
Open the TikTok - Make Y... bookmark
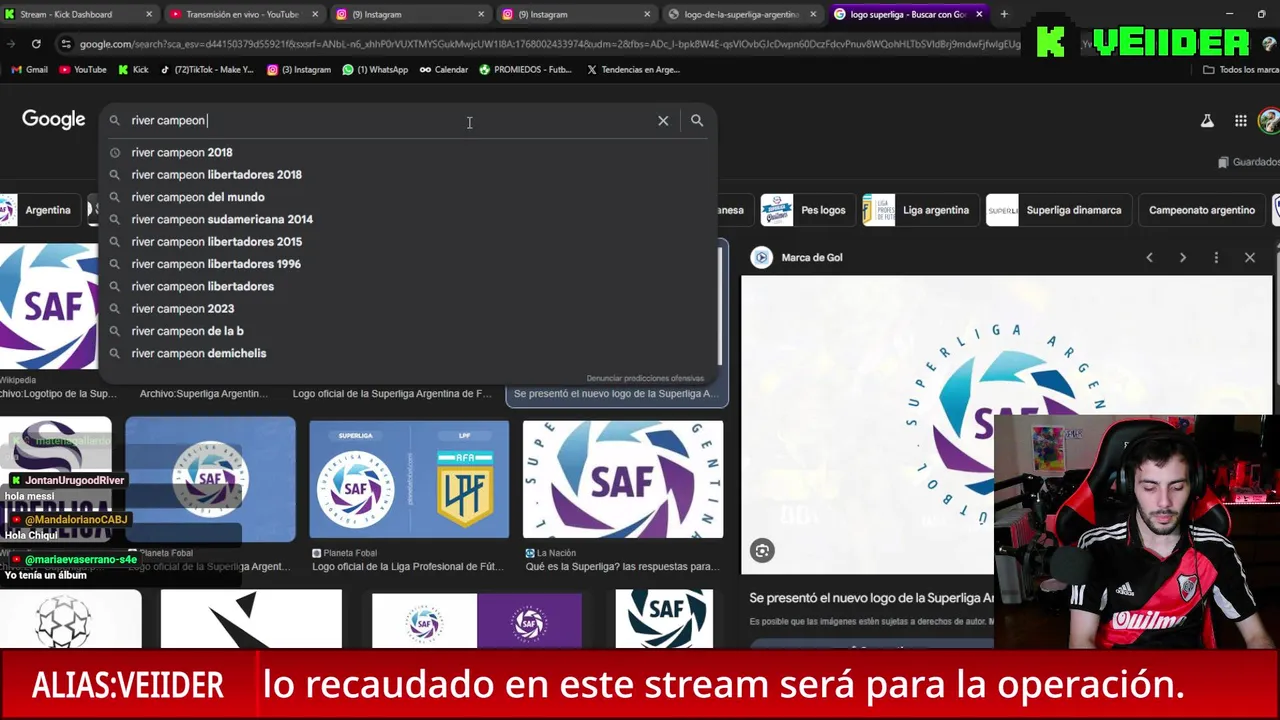click(x=207, y=70)
